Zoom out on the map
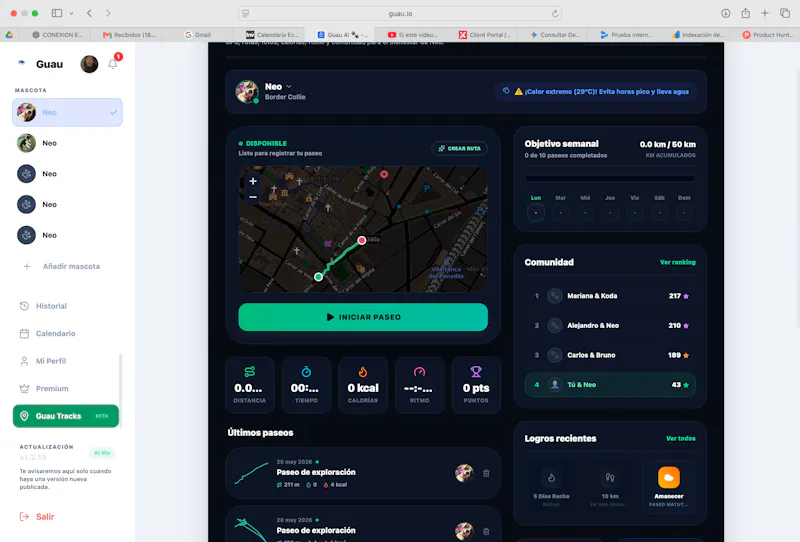 tap(253, 196)
